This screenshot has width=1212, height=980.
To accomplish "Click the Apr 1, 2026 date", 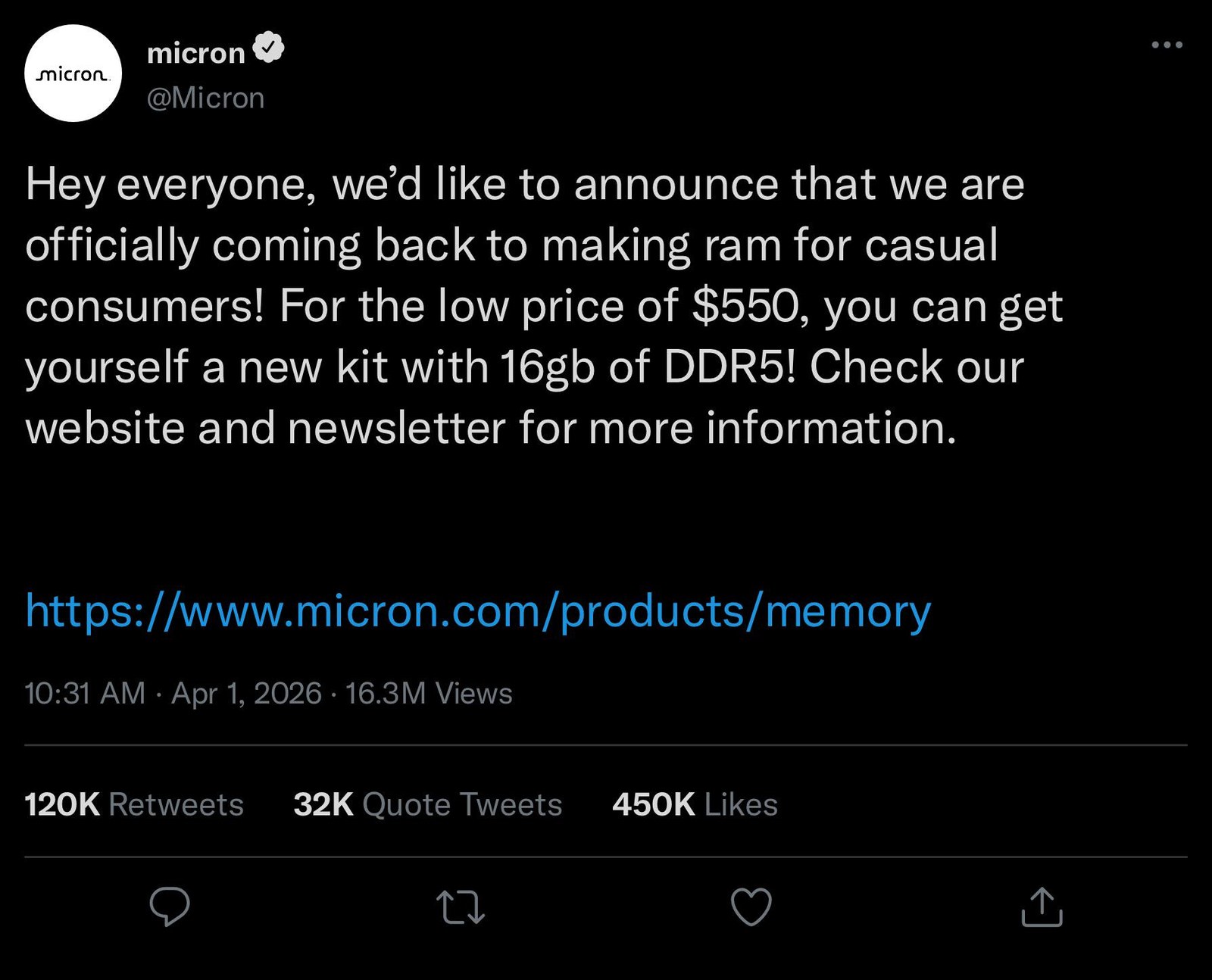I will pyautogui.click(x=247, y=693).
